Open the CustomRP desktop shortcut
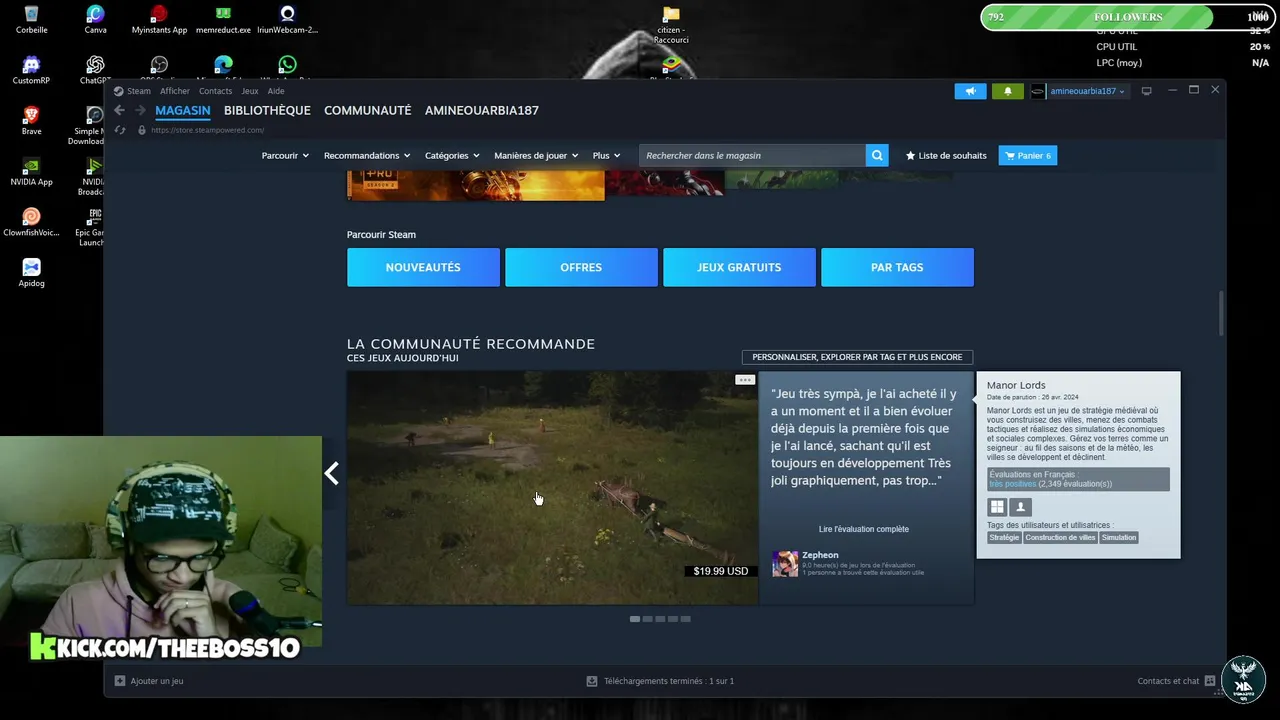Image resolution: width=1280 pixels, height=720 pixels. point(31,70)
